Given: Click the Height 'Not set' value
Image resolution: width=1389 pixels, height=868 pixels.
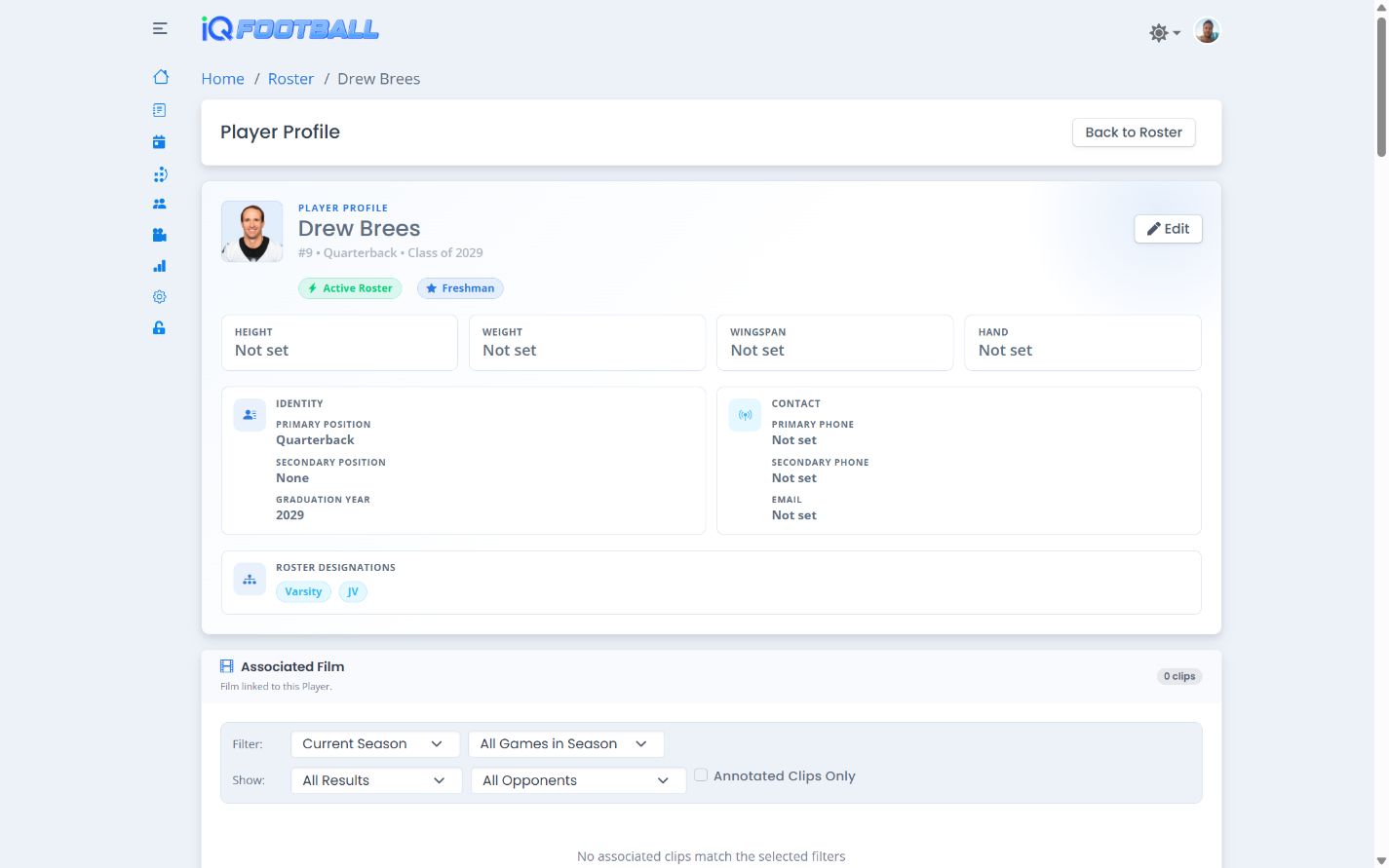Looking at the screenshot, I should [x=261, y=351].
